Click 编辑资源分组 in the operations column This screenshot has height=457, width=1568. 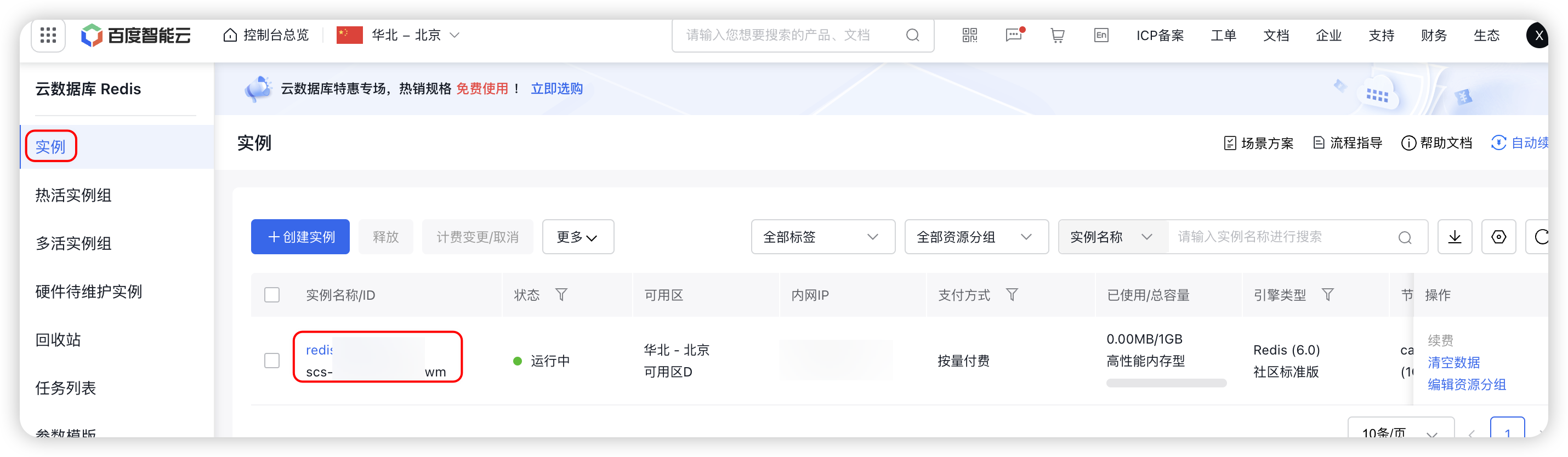(1467, 385)
